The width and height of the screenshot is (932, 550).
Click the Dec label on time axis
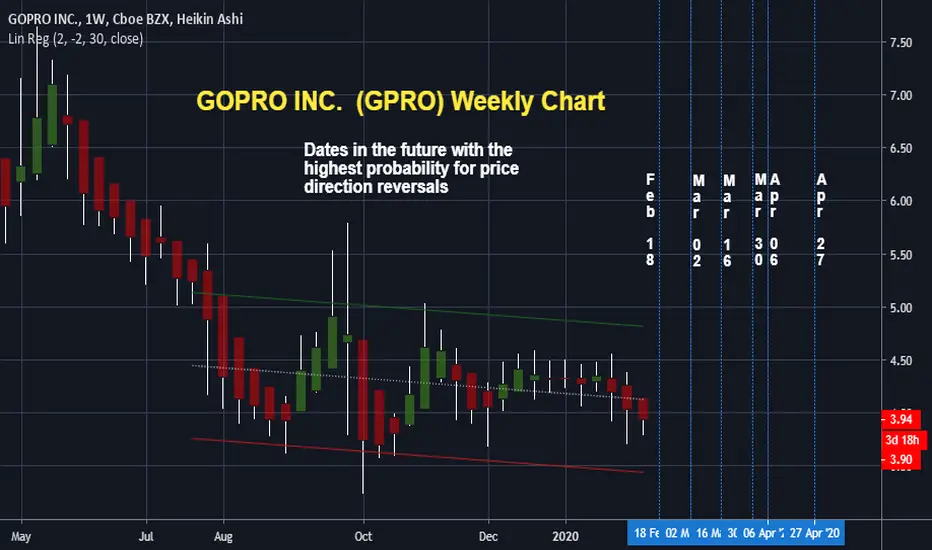(x=488, y=536)
